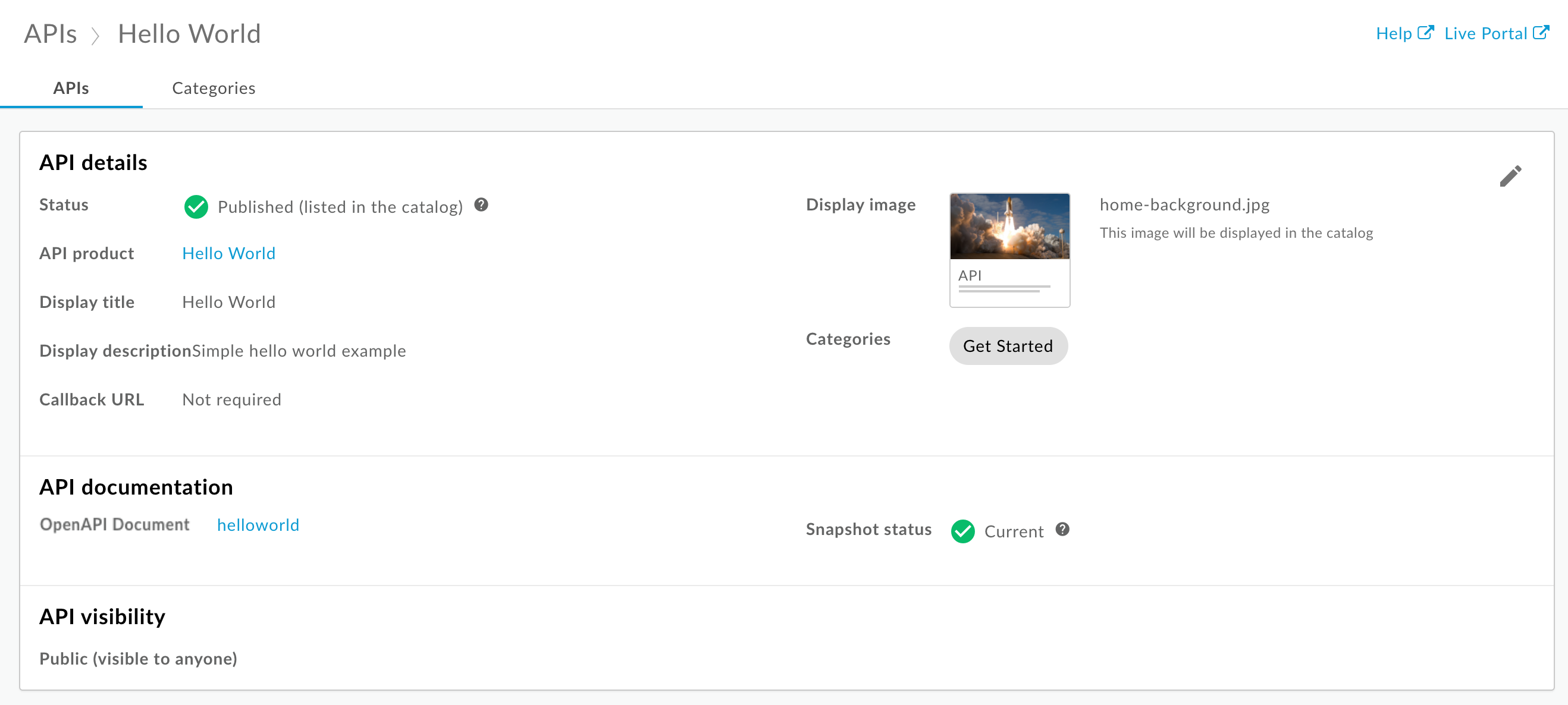Screen dimensions: 1568x705
Task: Click the Get Started category button
Action: pos(1008,346)
